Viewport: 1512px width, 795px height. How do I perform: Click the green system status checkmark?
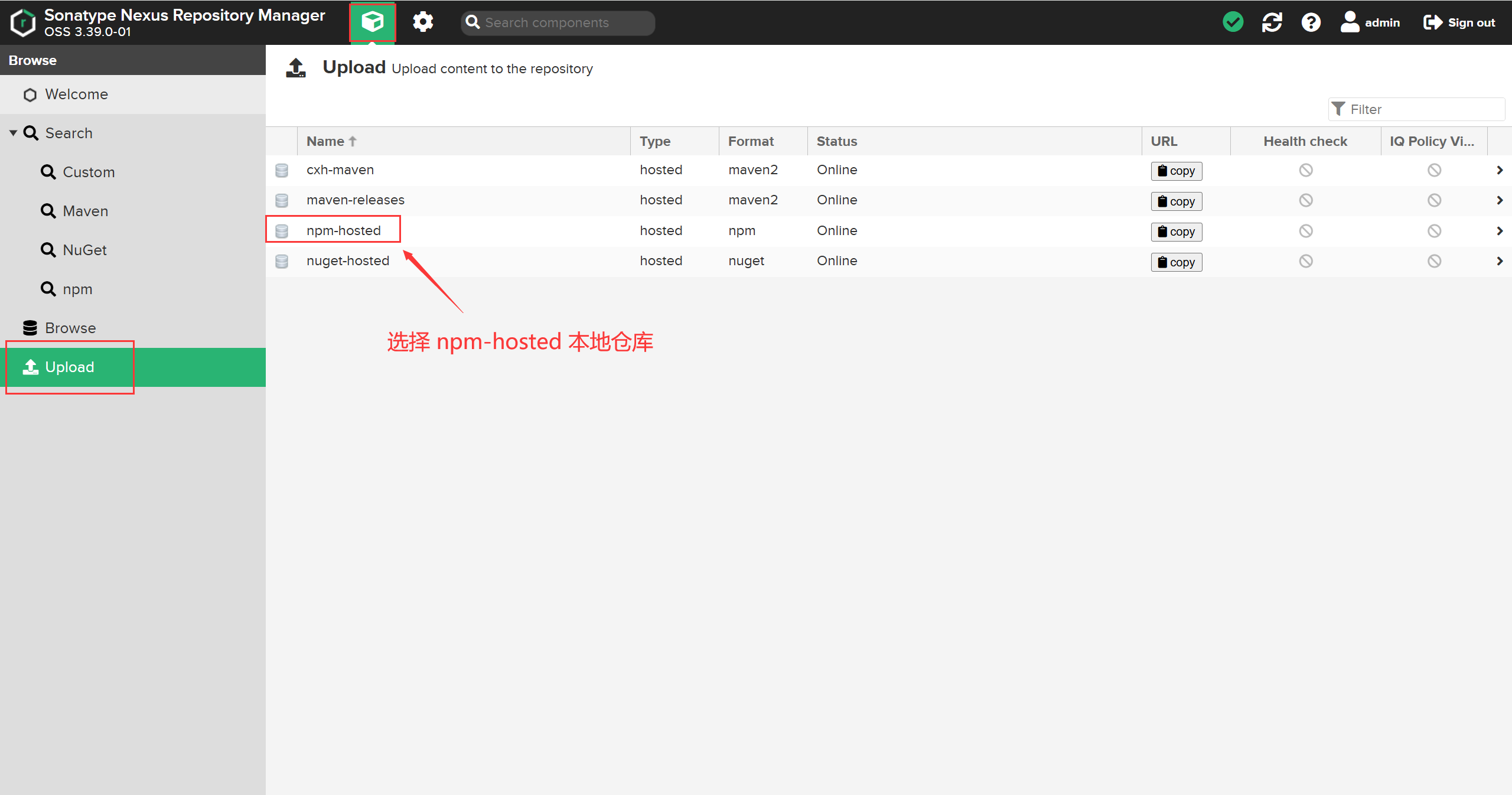coord(1233,22)
